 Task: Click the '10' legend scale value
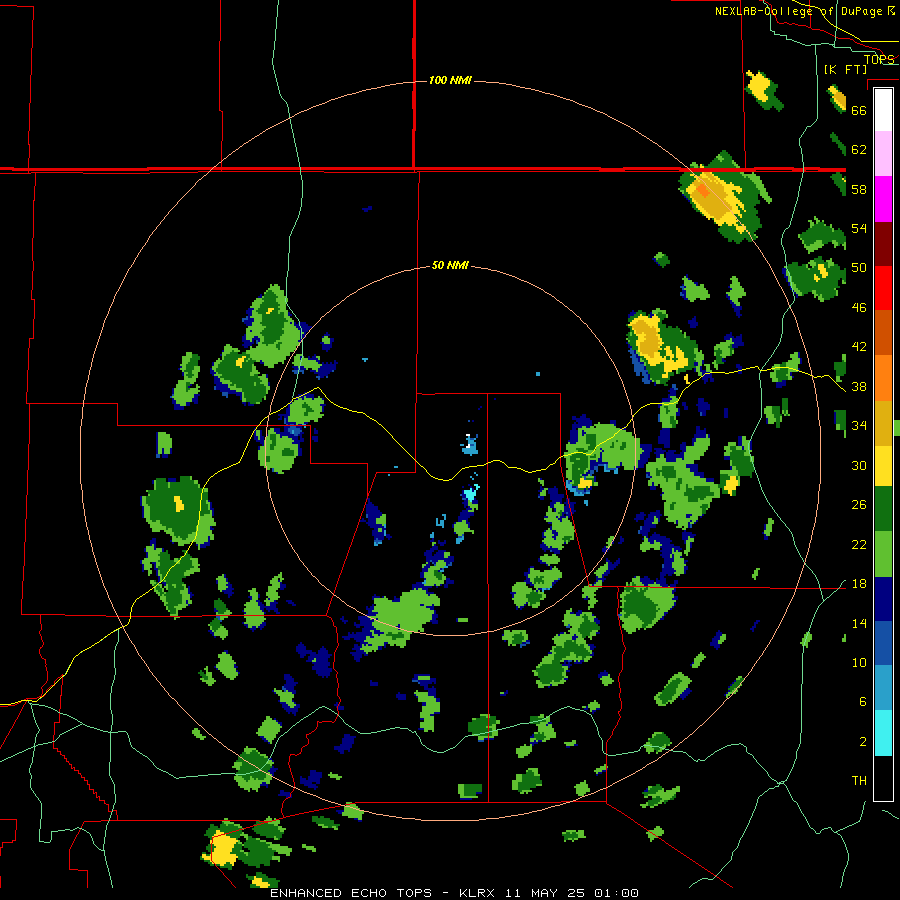coord(859,663)
